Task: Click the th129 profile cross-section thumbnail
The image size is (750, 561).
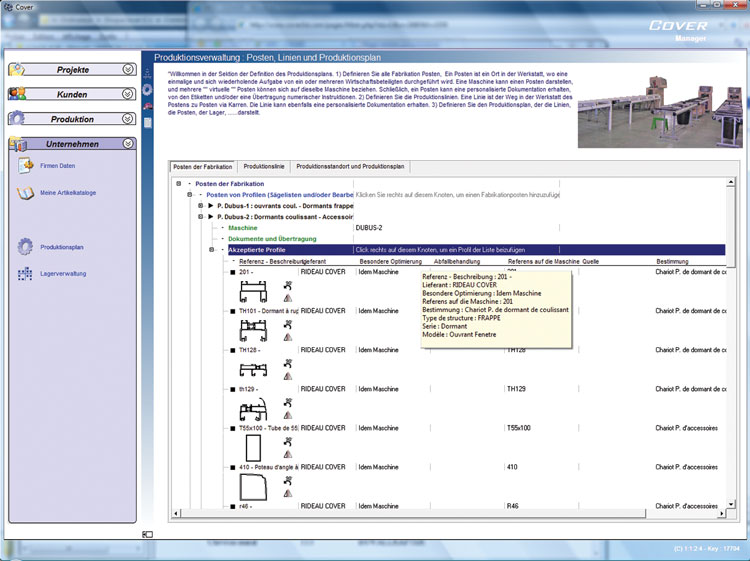Action: 253,408
